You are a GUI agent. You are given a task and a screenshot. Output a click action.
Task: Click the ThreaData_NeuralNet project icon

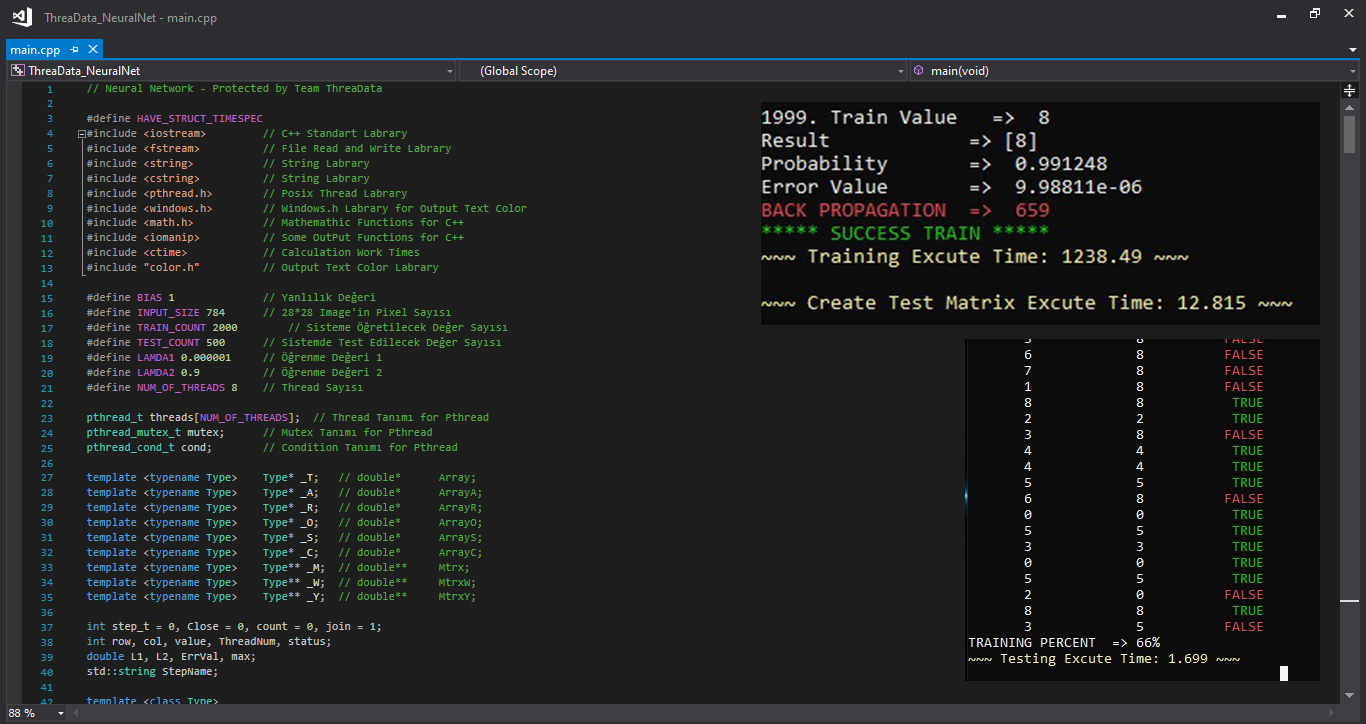[x=17, y=71]
